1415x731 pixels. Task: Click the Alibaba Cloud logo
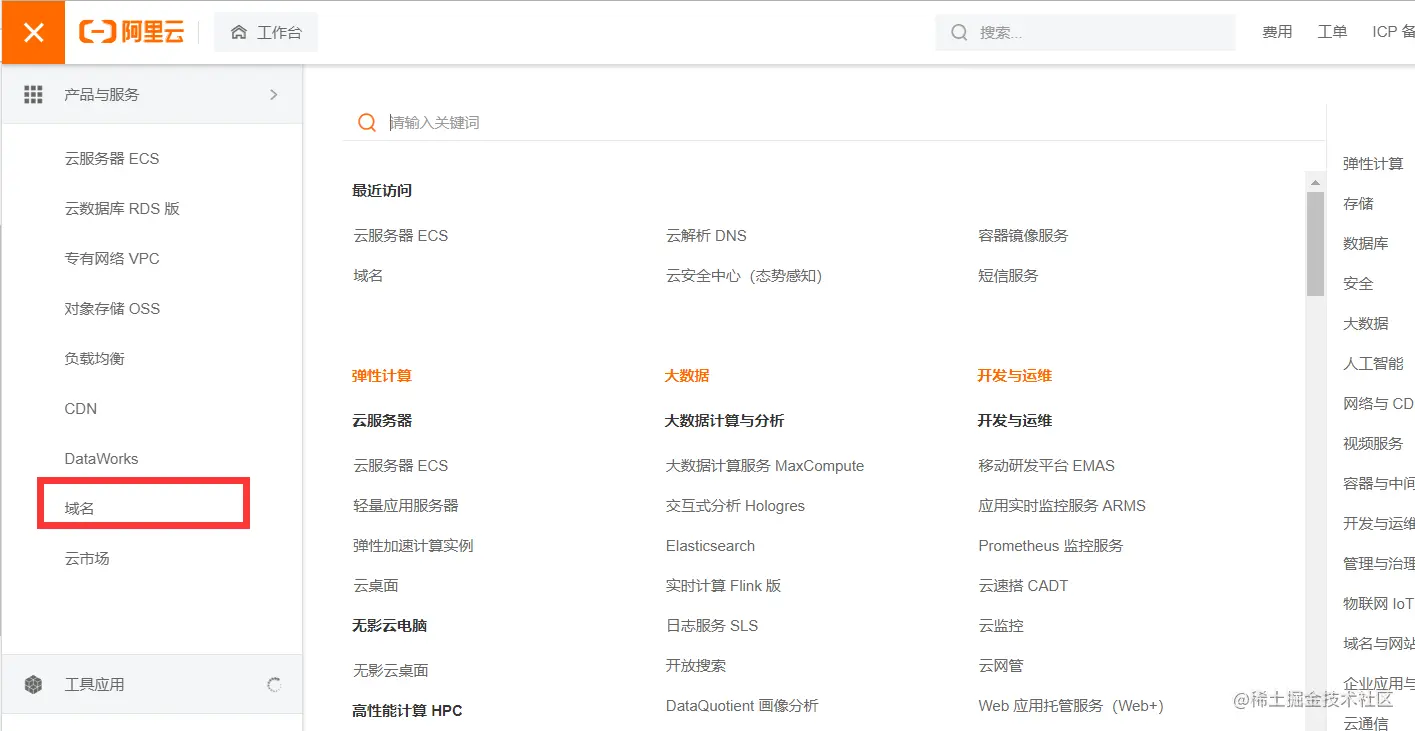click(x=132, y=32)
